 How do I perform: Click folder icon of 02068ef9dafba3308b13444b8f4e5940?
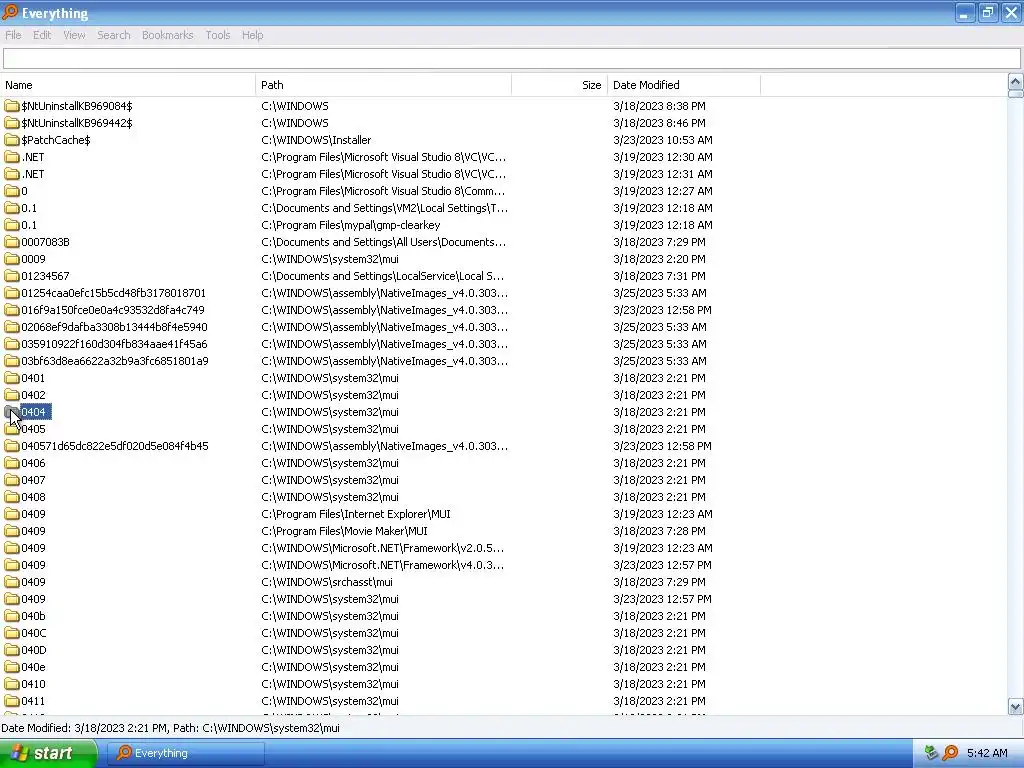[x=12, y=327]
